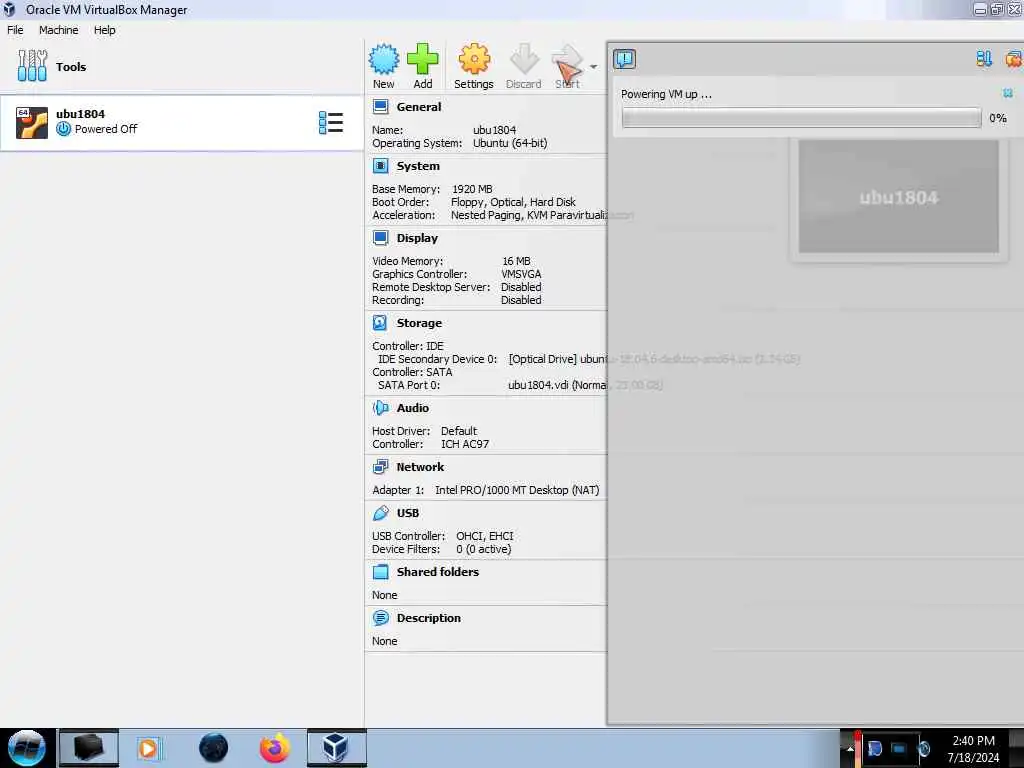Open the Machine menu
Viewport: 1024px width, 768px height.
58,30
